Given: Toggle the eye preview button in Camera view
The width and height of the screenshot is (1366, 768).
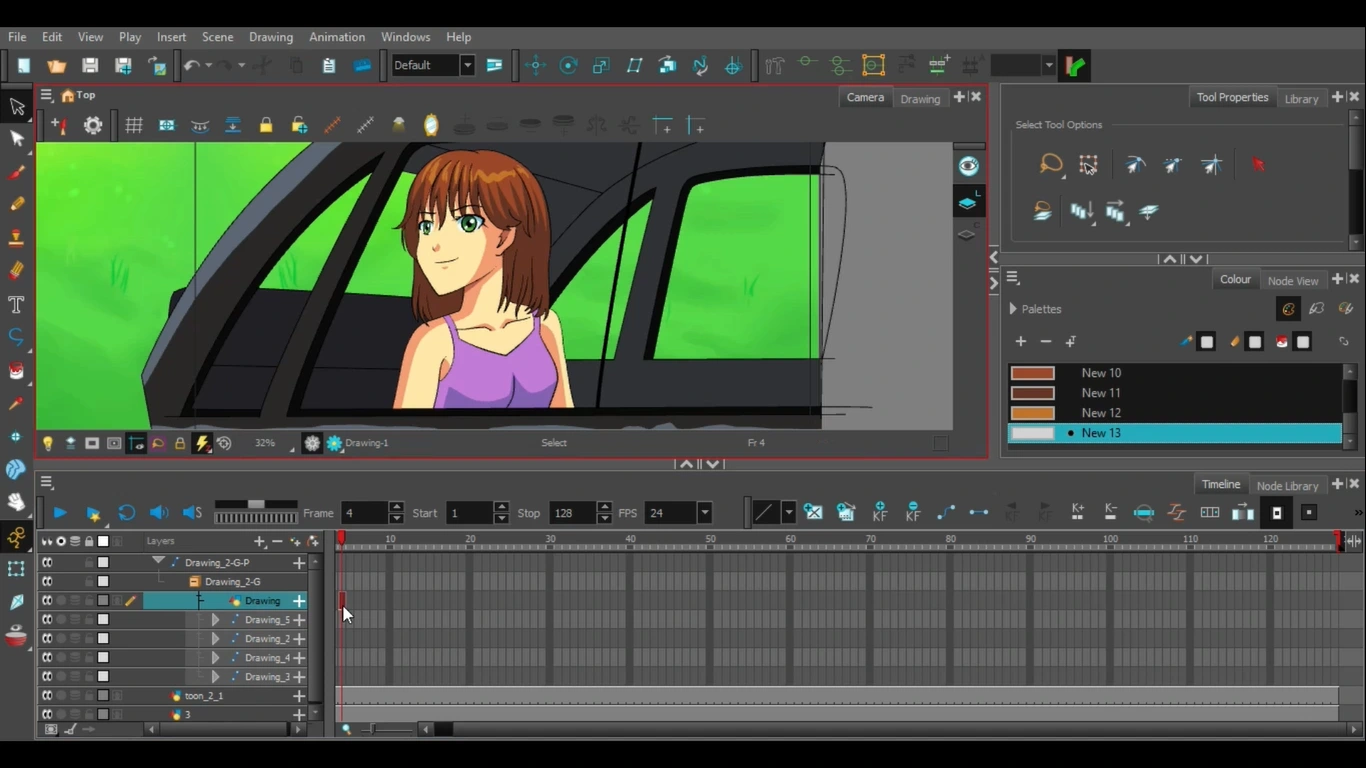Looking at the screenshot, I should coord(968,167).
